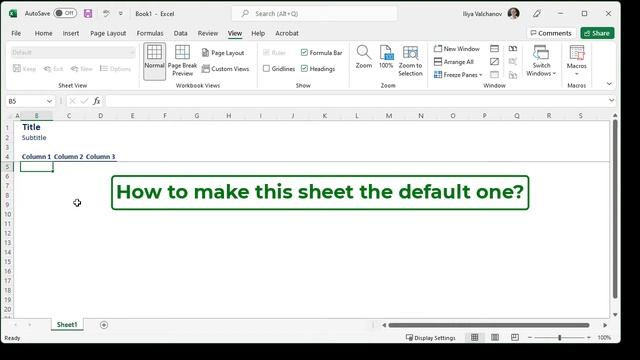Toggle the AutoSave switch
The image size is (640, 360).
pyautogui.click(x=65, y=13)
